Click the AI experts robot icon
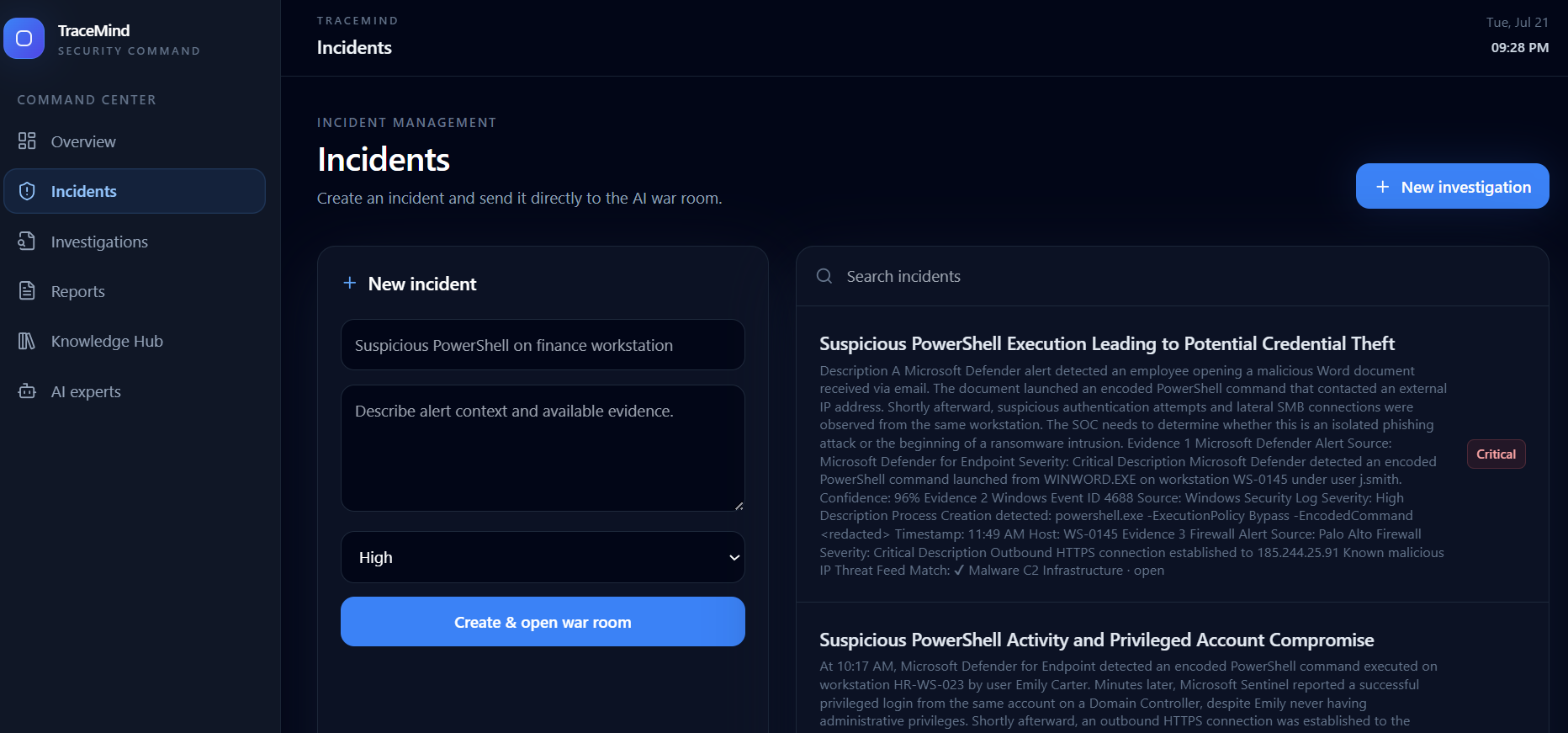This screenshot has width=1568, height=733. 27,391
